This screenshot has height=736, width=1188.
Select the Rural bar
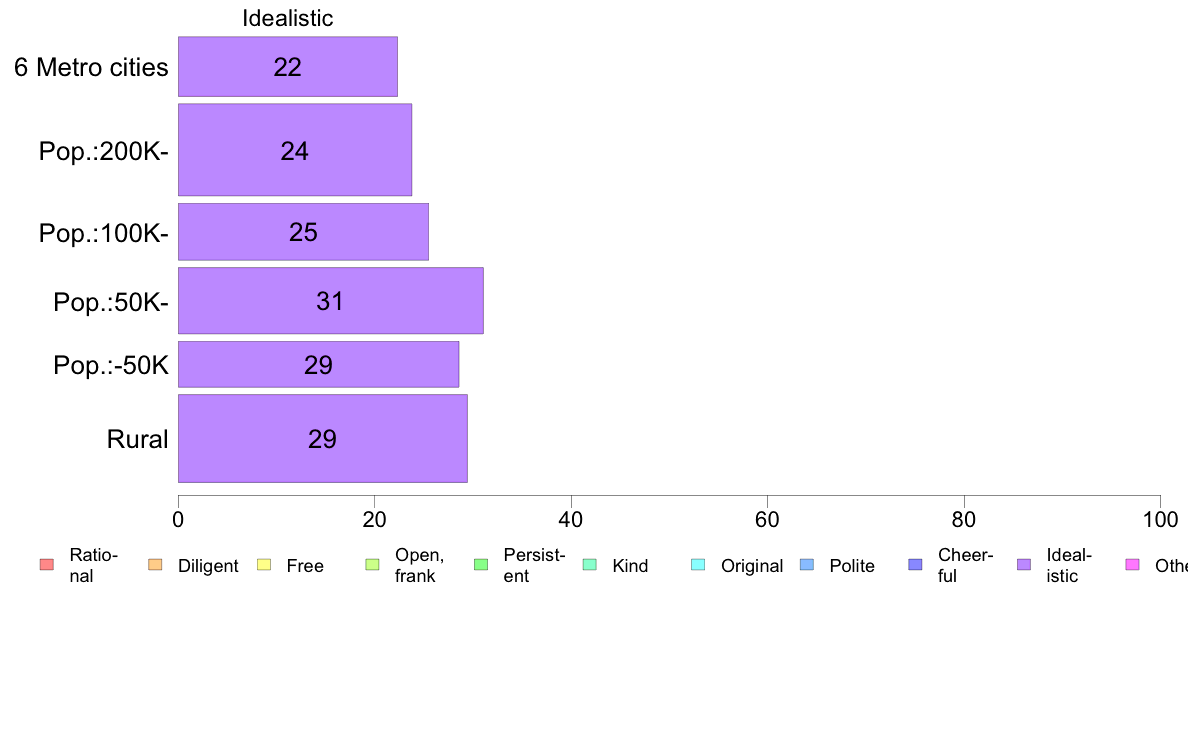(x=323, y=438)
